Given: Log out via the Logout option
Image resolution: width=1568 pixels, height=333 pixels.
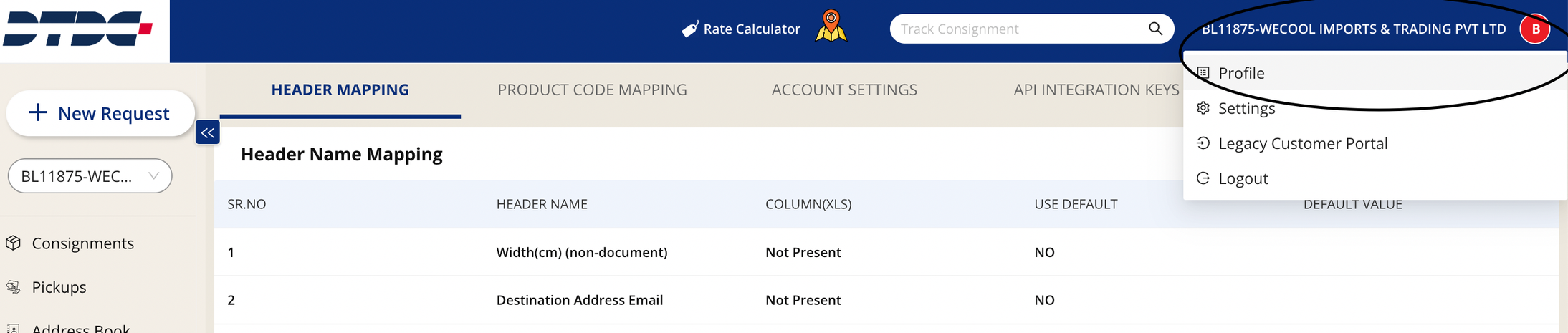Looking at the screenshot, I should (x=1243, y=178).
